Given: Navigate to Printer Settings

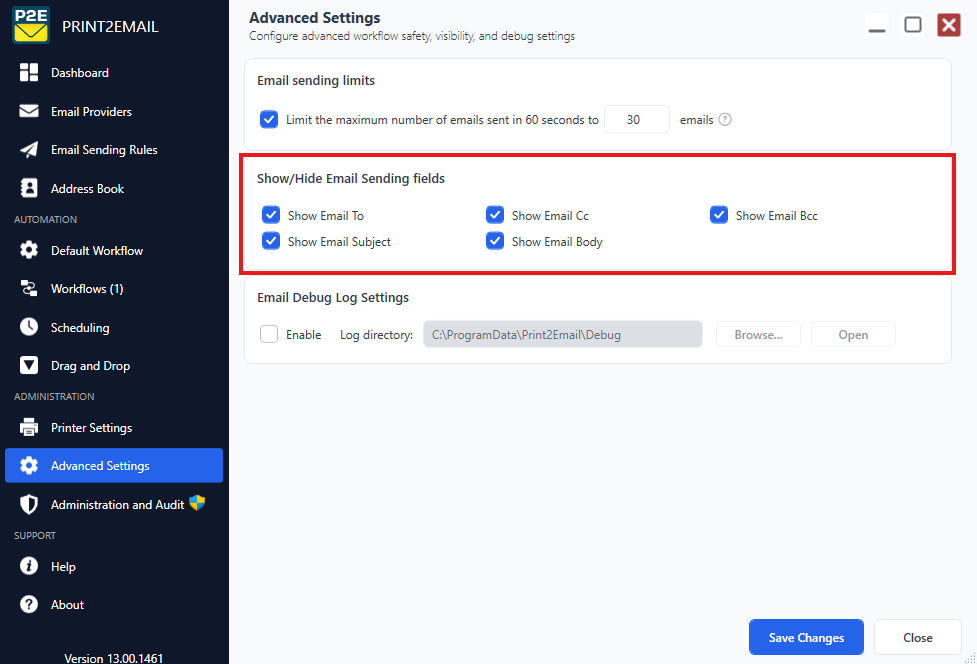Looking at the screenshot, I should 114,428.
